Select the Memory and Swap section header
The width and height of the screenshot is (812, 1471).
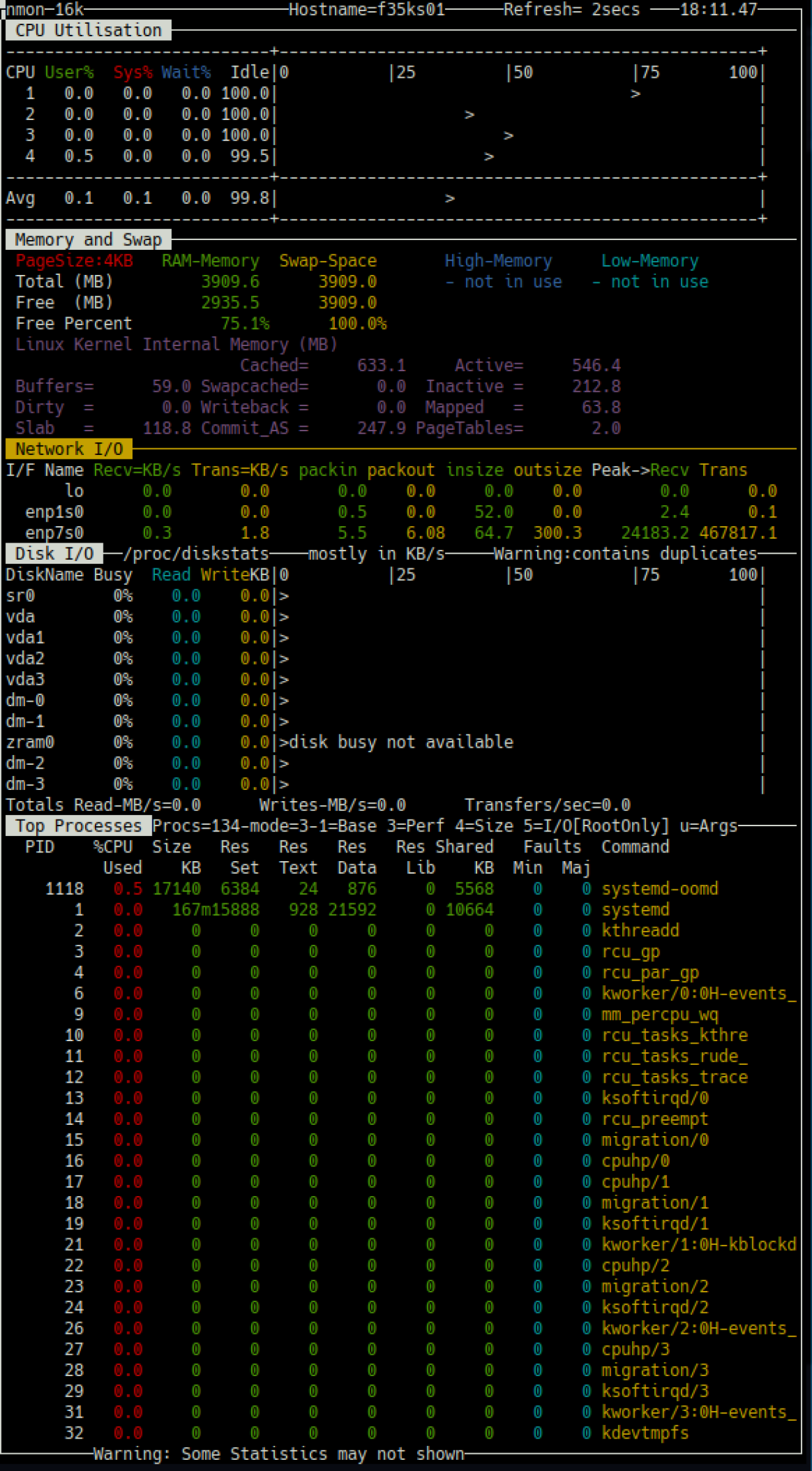point(88,239)
